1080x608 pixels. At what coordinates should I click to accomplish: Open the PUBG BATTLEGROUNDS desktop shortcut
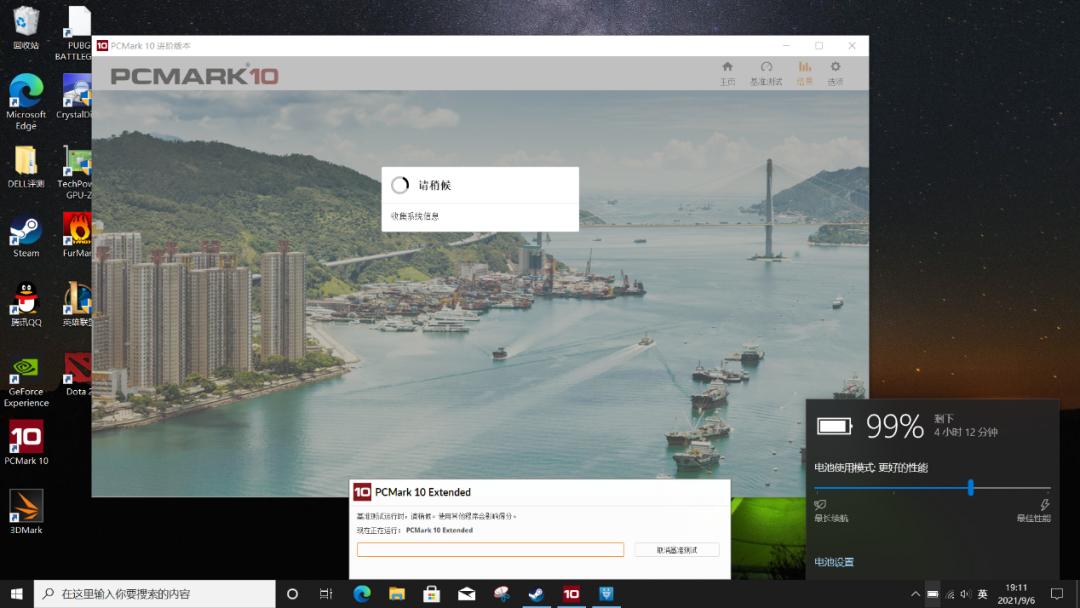pos(74,32)
